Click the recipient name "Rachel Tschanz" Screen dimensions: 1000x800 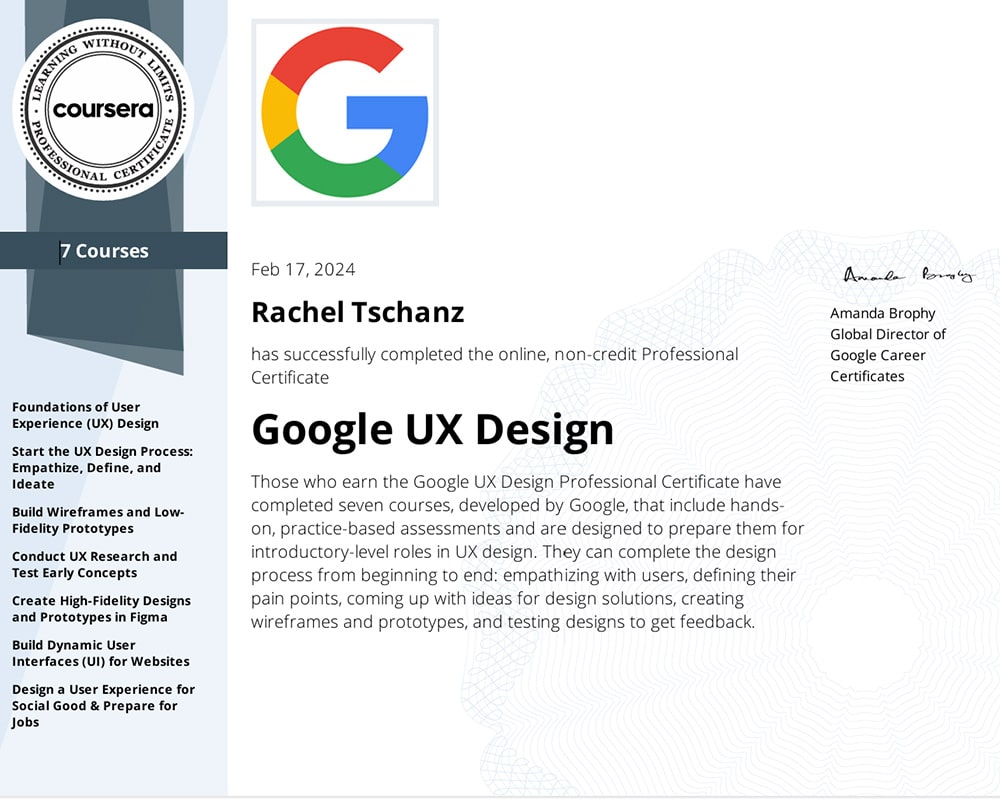pyautogui.click(x=357, y=312)
